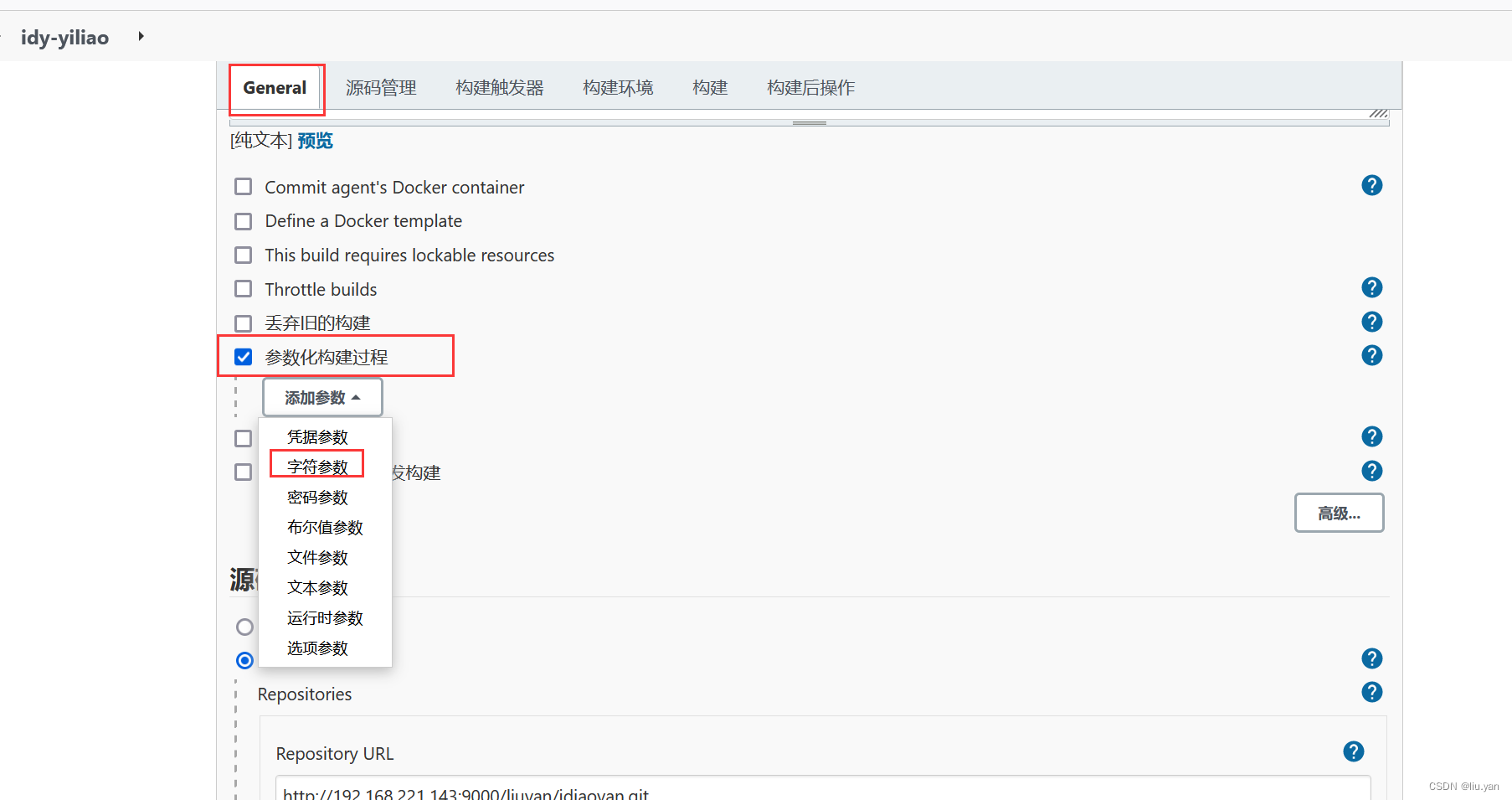
Task: Switch to the 构建后操作 tab
Action: coord(810,88)
